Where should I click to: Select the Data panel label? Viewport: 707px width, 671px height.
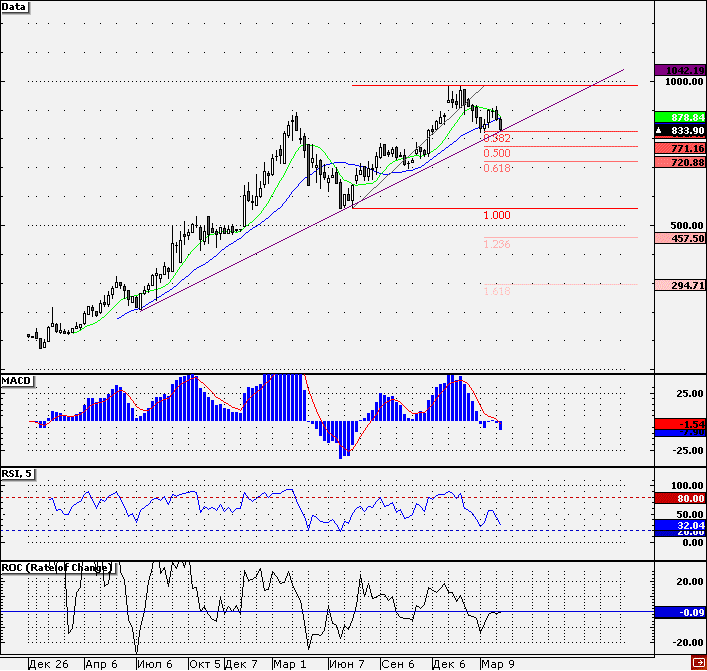pyautogui.click(x=14, y=7)
